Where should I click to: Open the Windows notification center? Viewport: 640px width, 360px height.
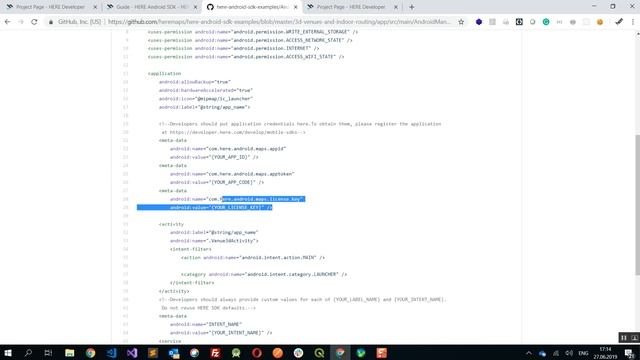tap(630, 353)
